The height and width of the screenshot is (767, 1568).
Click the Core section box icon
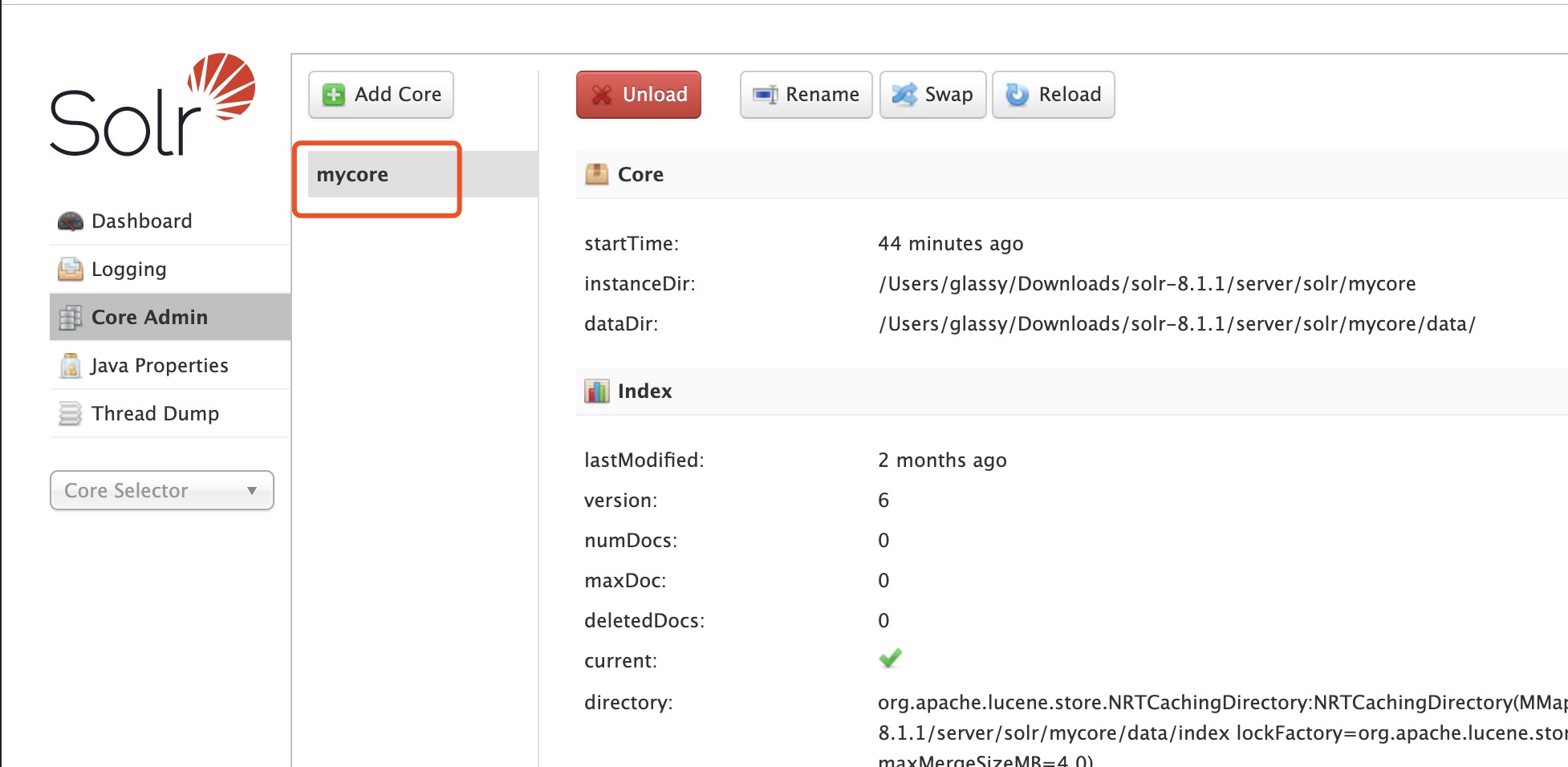[597, 174]
